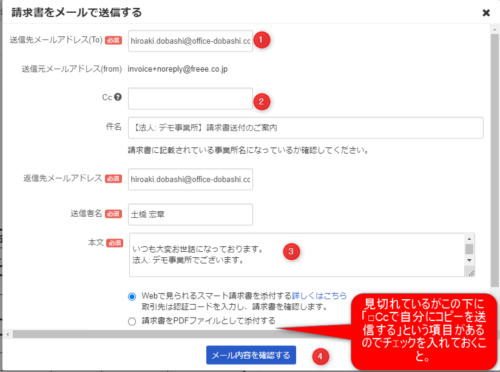Screen dimensions: 500x372
Task: Click inside the message body textarea
Action: (x=297, y=255)
